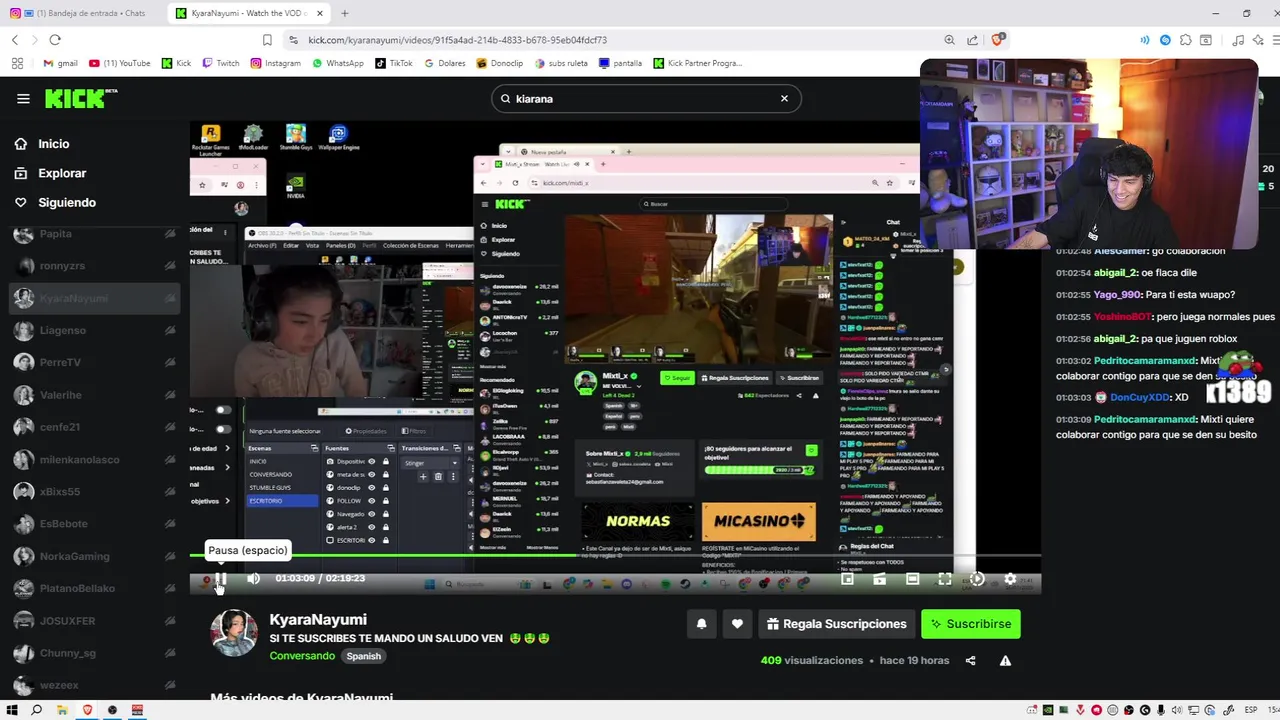Open WhatsApp bookmark
This screenshot has height=720, width=1280.
[338, 63]
